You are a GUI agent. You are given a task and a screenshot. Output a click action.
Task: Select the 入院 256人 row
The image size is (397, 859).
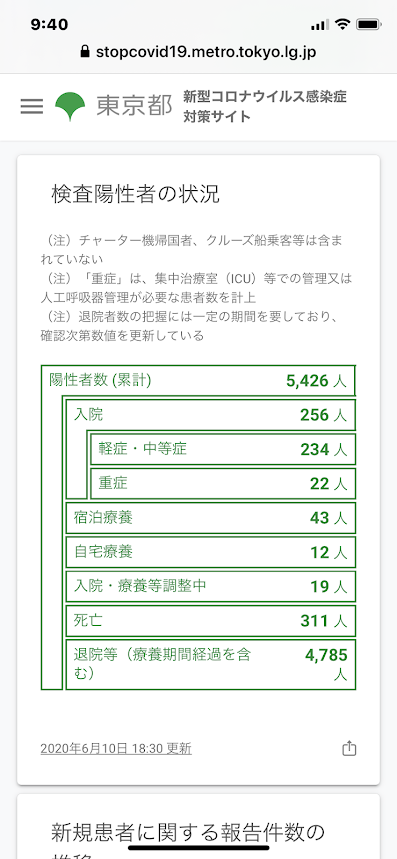210,415
